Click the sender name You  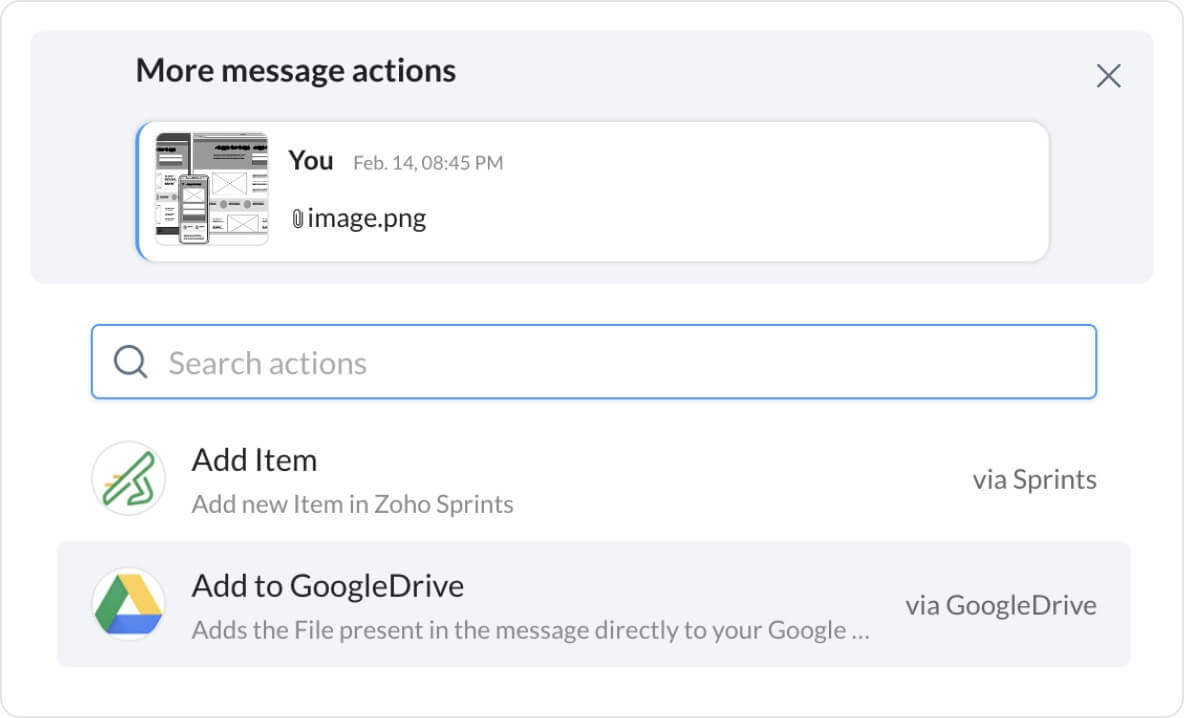click(x=311, y=160)
